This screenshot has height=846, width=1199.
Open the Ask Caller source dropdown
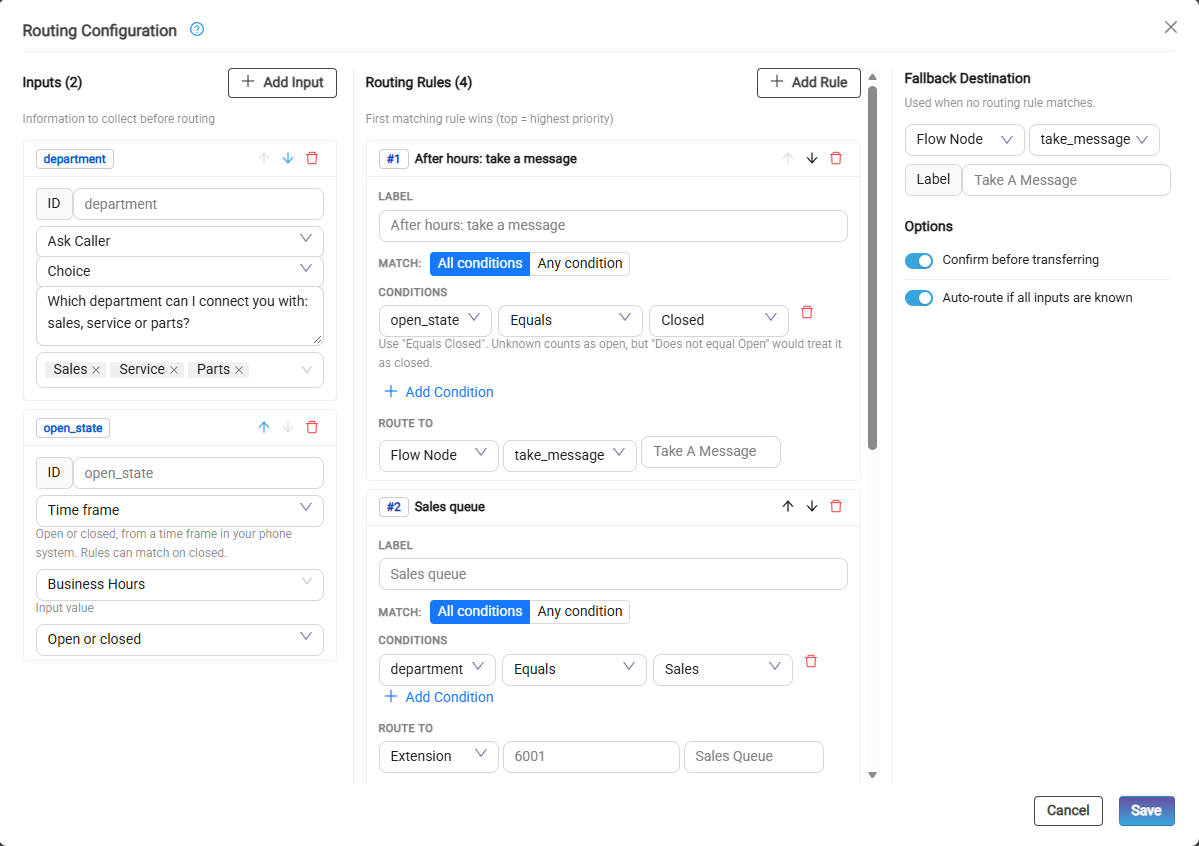click(180, 241)
